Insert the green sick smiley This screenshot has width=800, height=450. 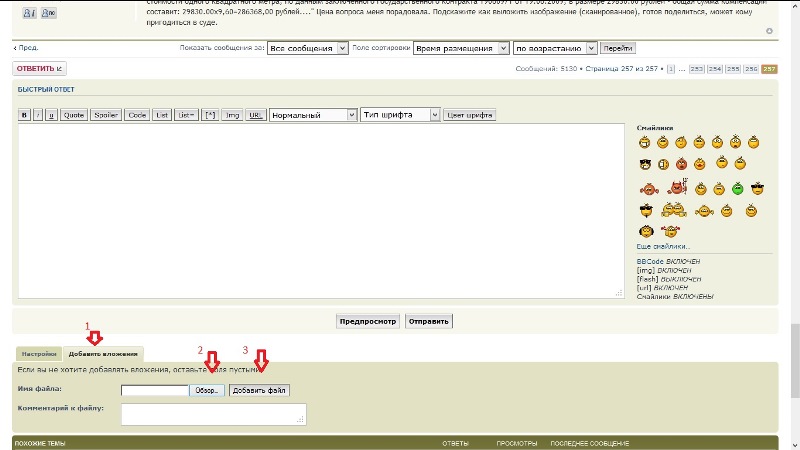click(x=736, y=188)
